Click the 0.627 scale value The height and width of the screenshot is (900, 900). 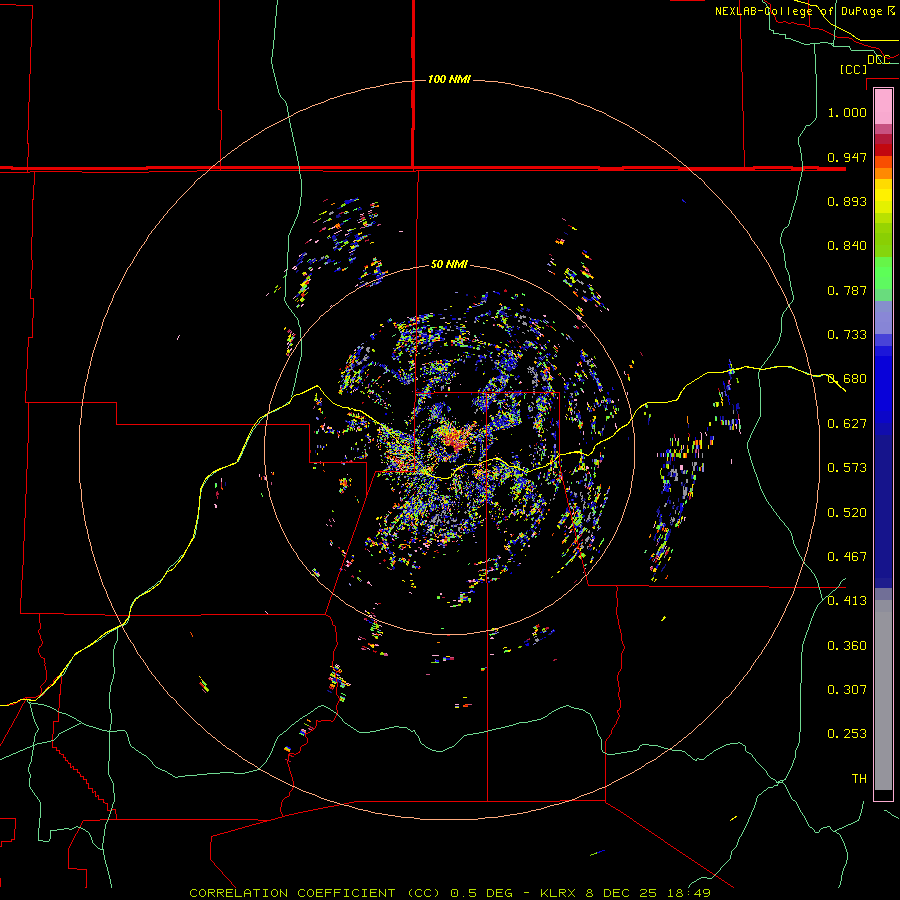pos(847,424)
